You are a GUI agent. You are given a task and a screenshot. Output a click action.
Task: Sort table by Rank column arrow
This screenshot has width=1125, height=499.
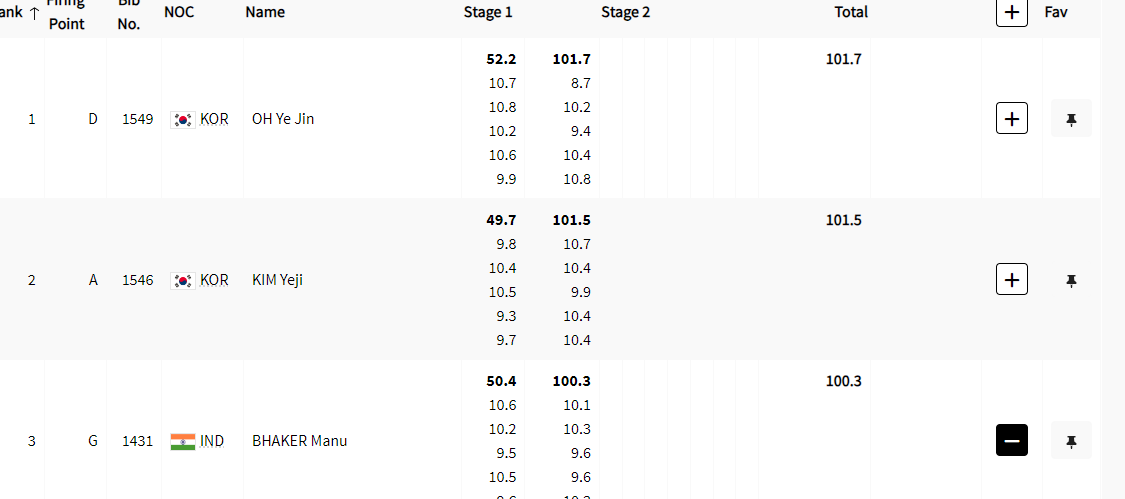[x=33, y=12]
